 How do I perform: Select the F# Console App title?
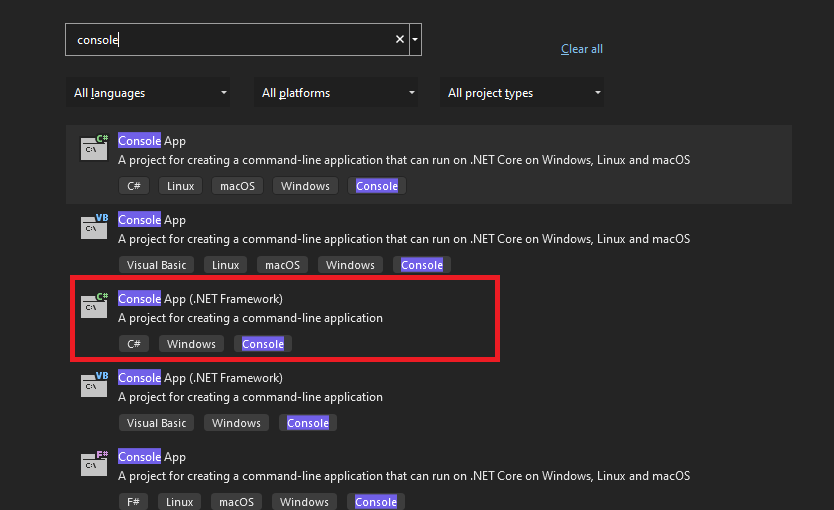[152, 457]
